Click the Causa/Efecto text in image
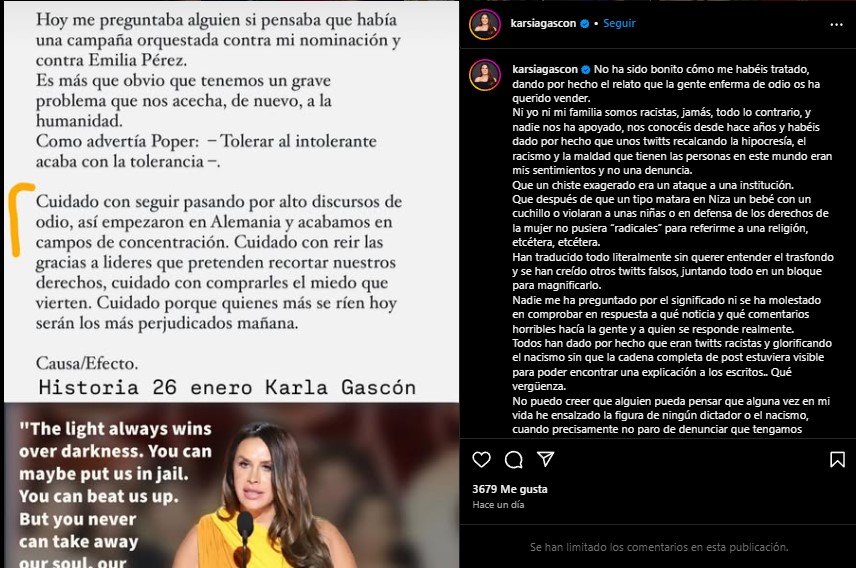856x568 pixels. coord(87,363)
